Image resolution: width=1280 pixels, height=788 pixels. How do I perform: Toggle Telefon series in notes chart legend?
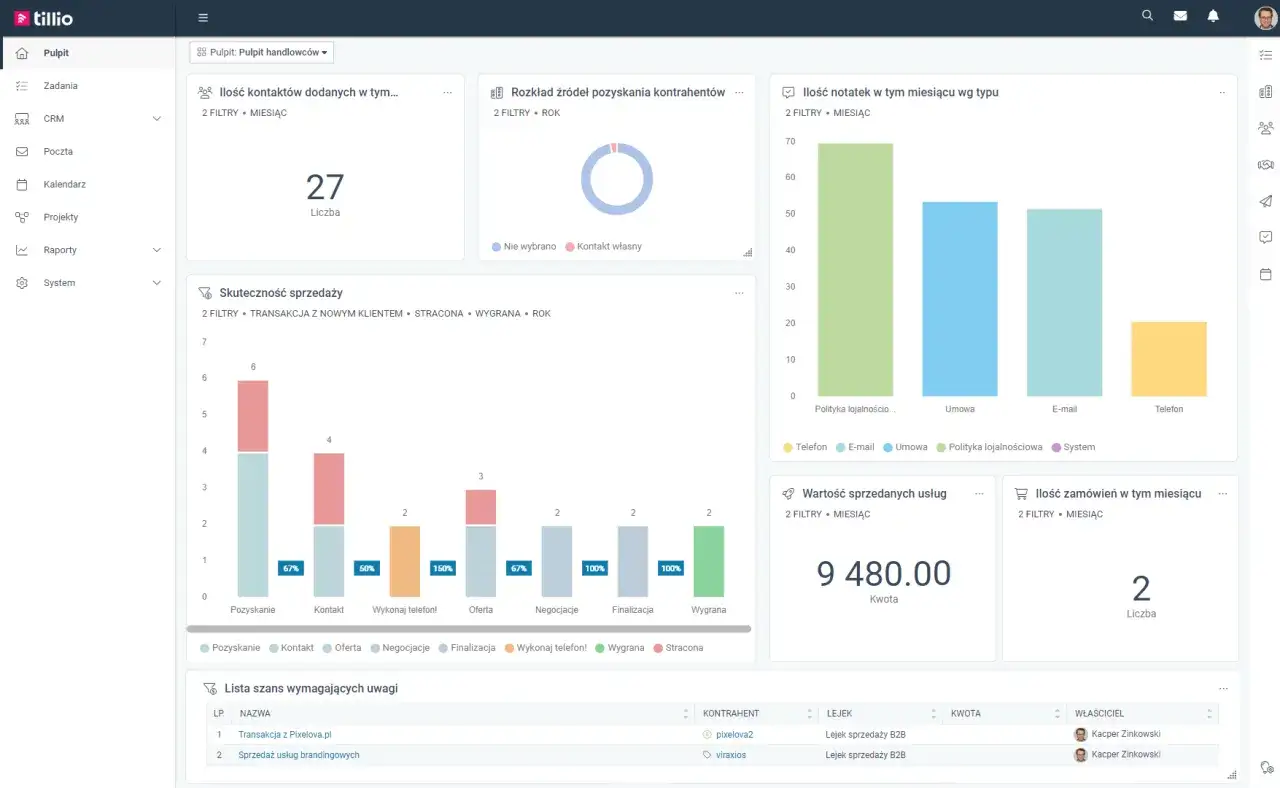(x=805, y=447)
